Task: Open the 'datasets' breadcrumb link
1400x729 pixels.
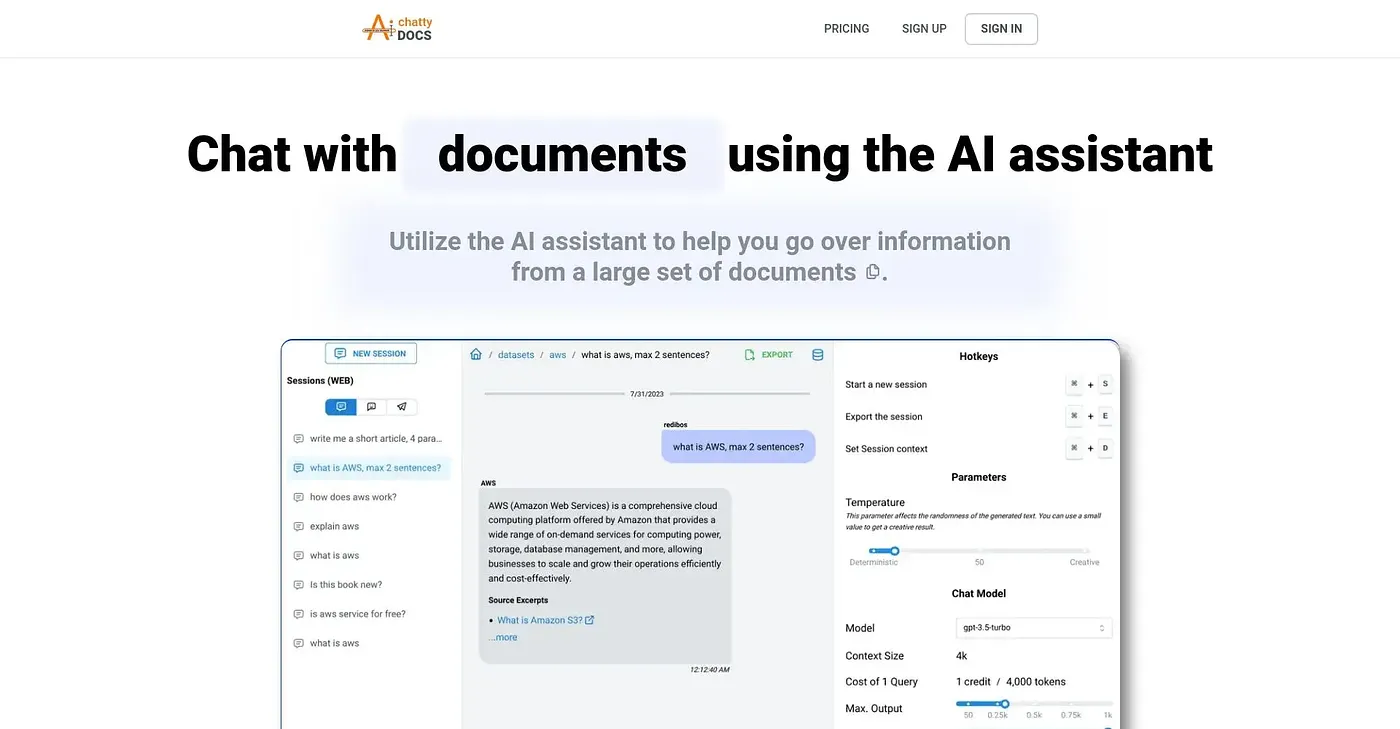Action: point(516,355)
